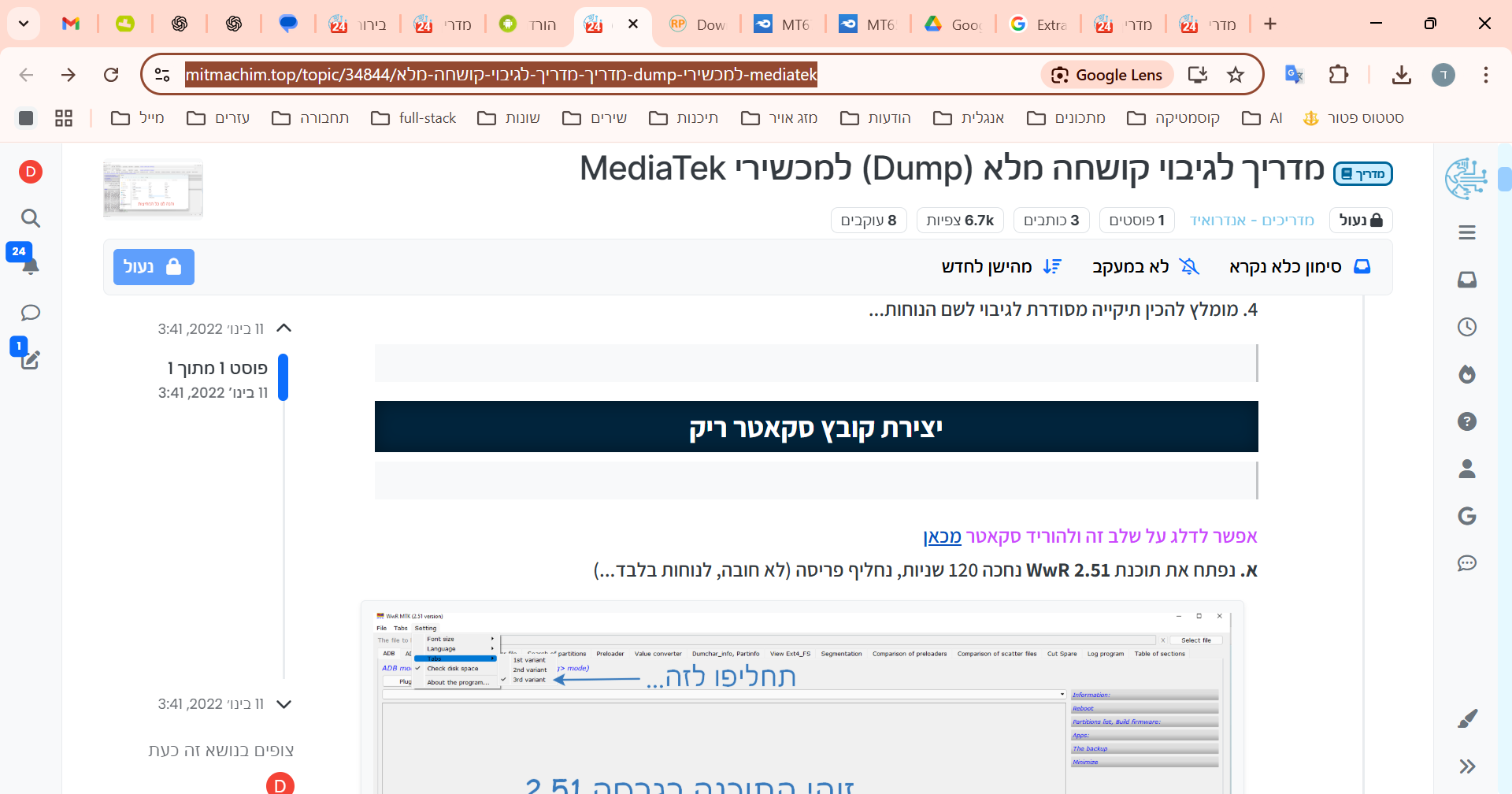Jump to bottom with the down chevron
This screenshot has height=794, width=1512.
[284, 704]
